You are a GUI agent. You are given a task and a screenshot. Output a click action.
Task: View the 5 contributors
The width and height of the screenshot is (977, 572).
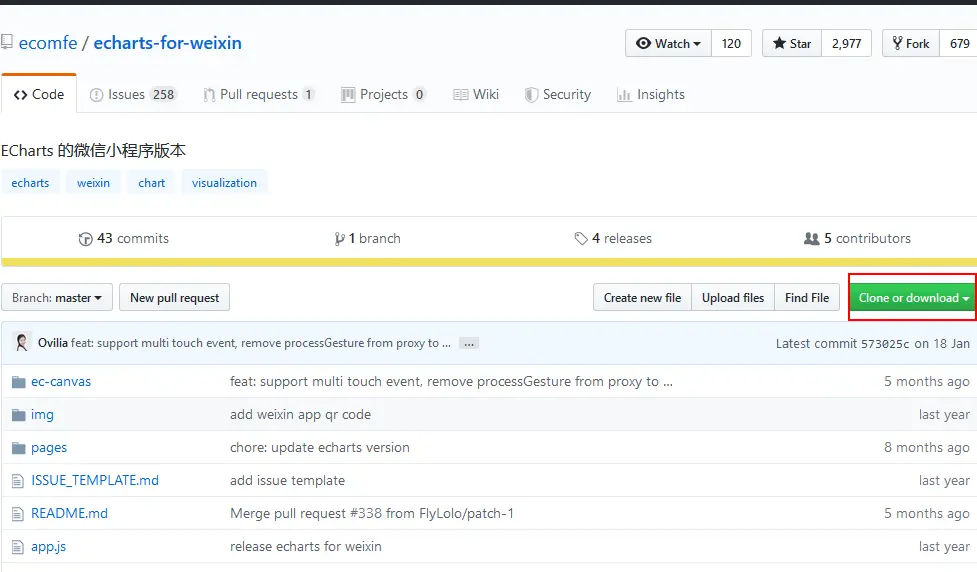pos(857,239)
